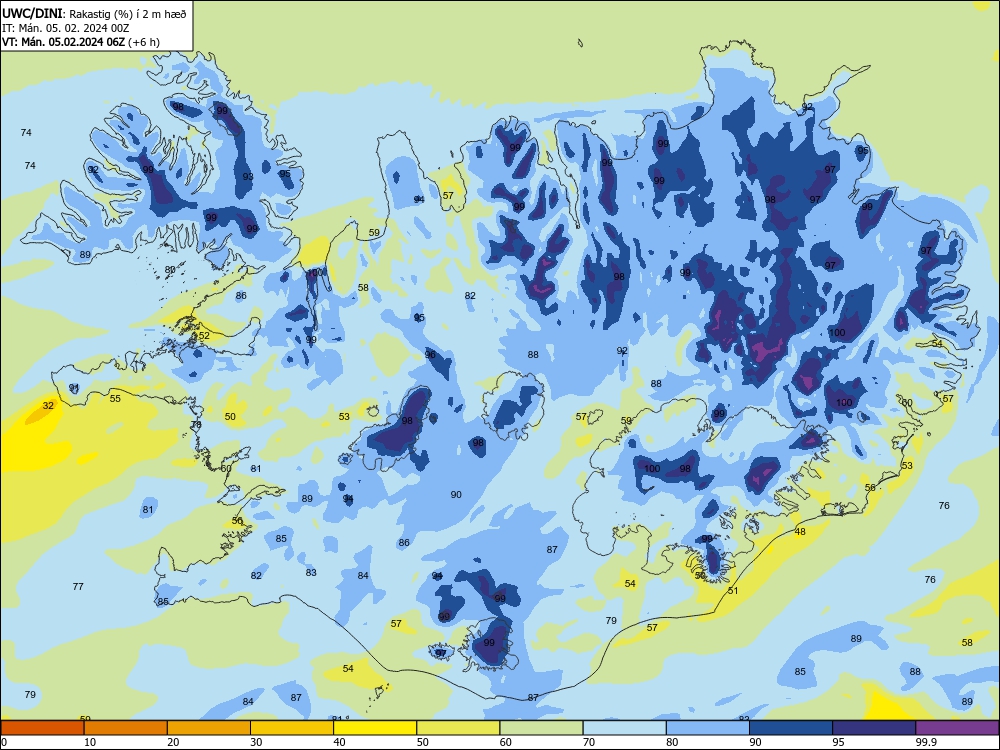Screen dimensions: 1000x750
Task: Click the 91 humidity value on map
Action: pyautogui.click(x=74, y=388)
